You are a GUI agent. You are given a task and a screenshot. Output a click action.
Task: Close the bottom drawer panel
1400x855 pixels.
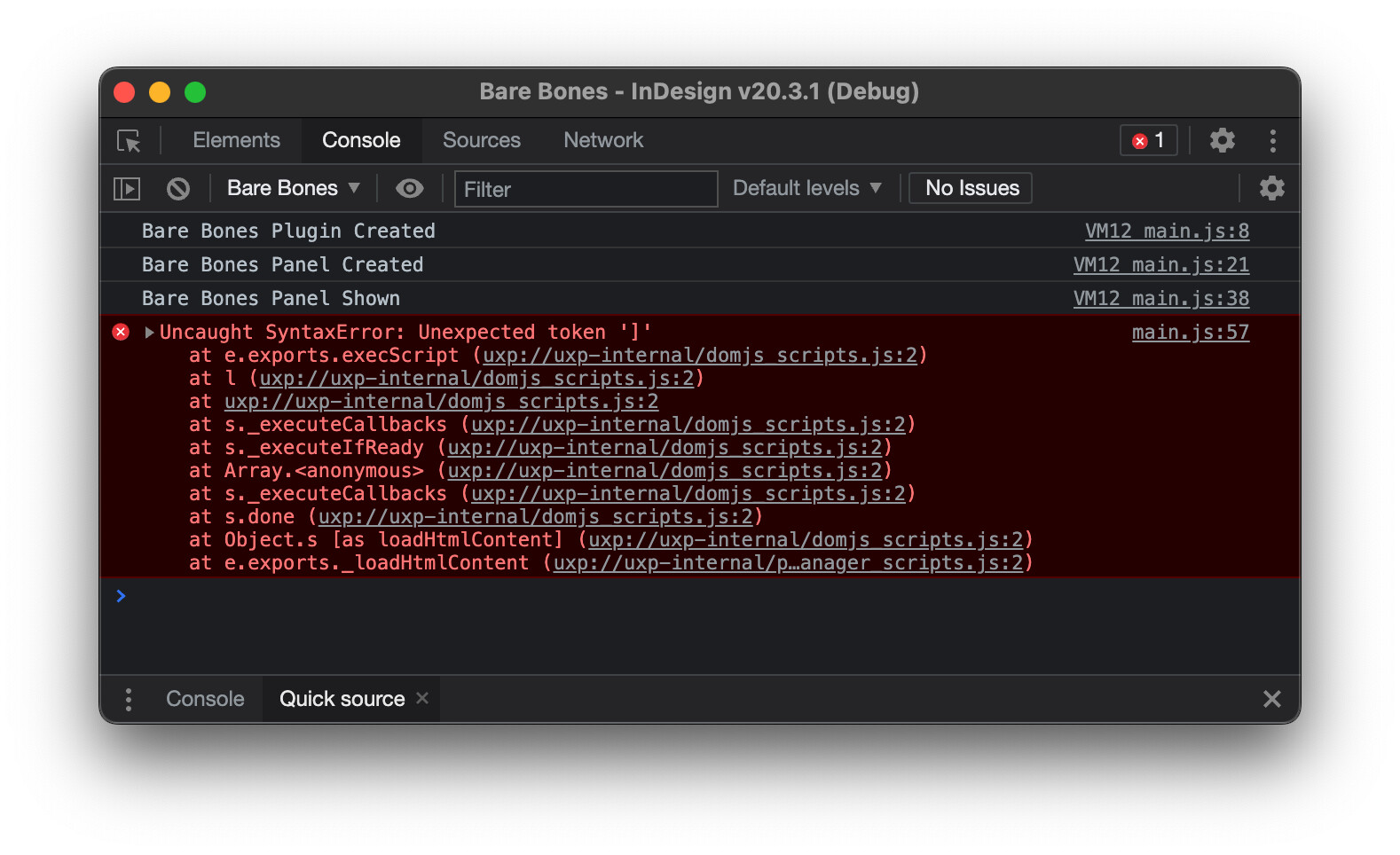pos(1271,699)
